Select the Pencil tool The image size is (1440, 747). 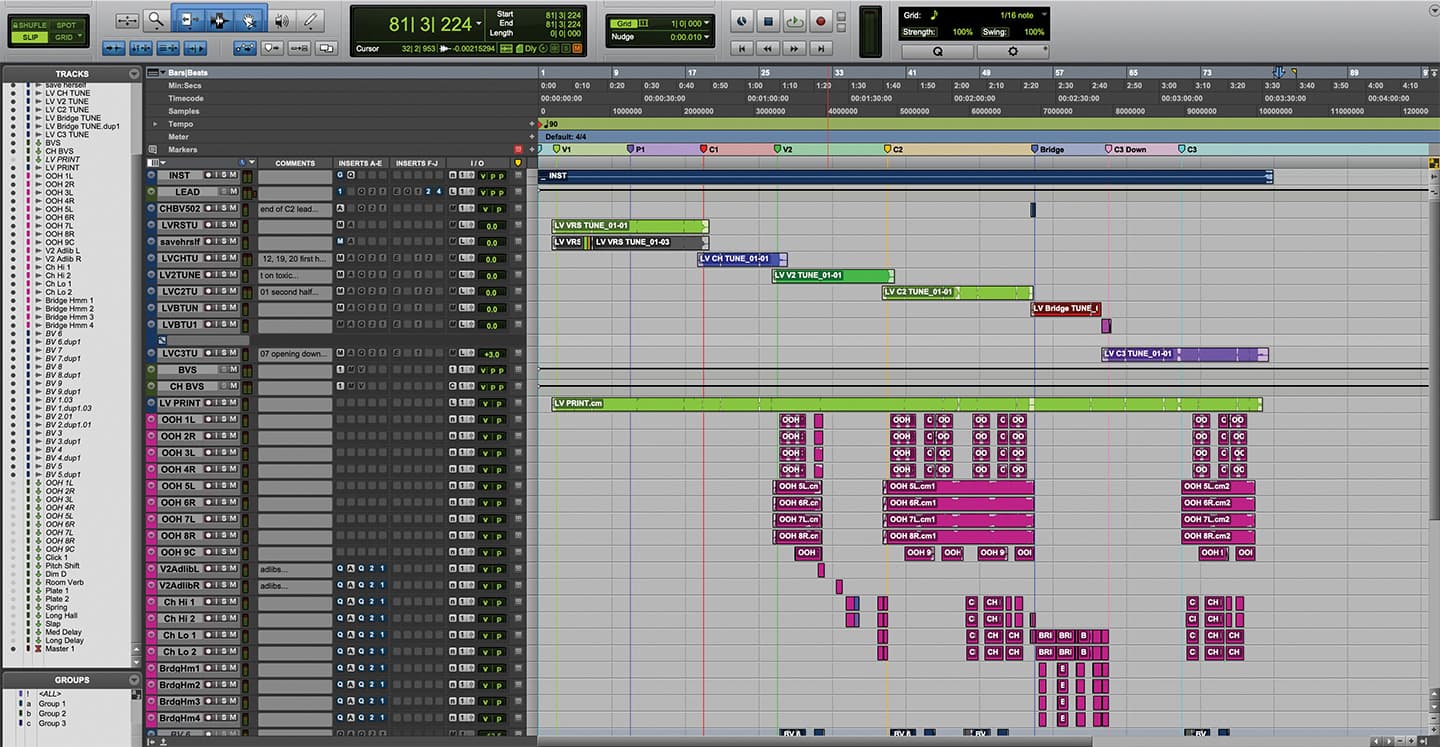coord(311,20)
